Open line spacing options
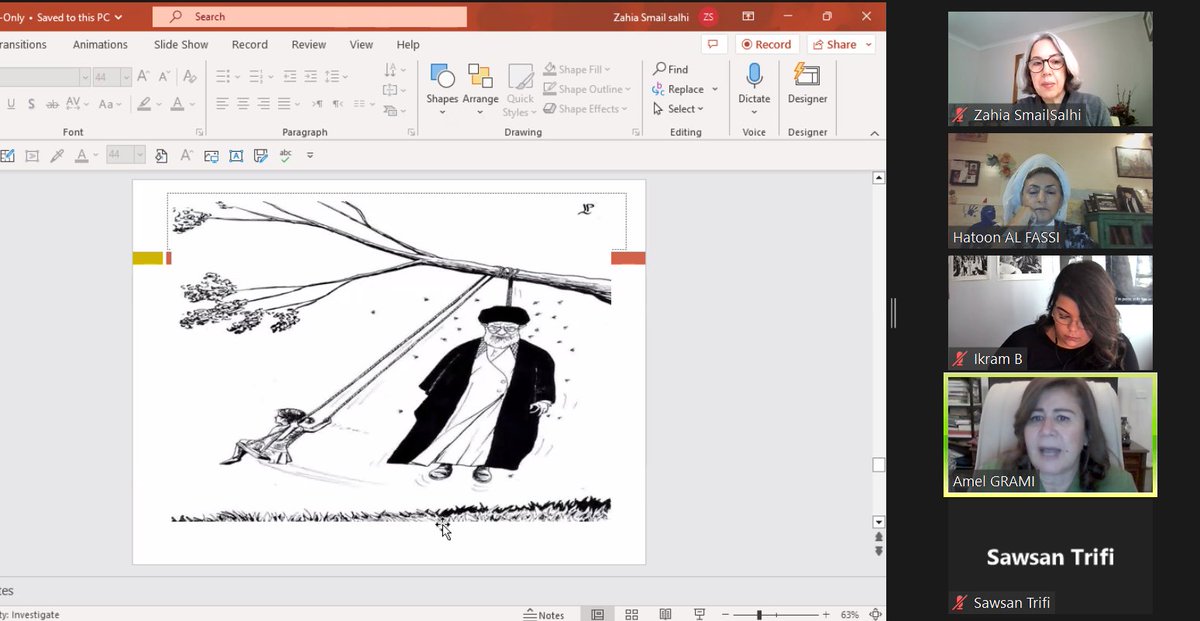 pos(336,77)
